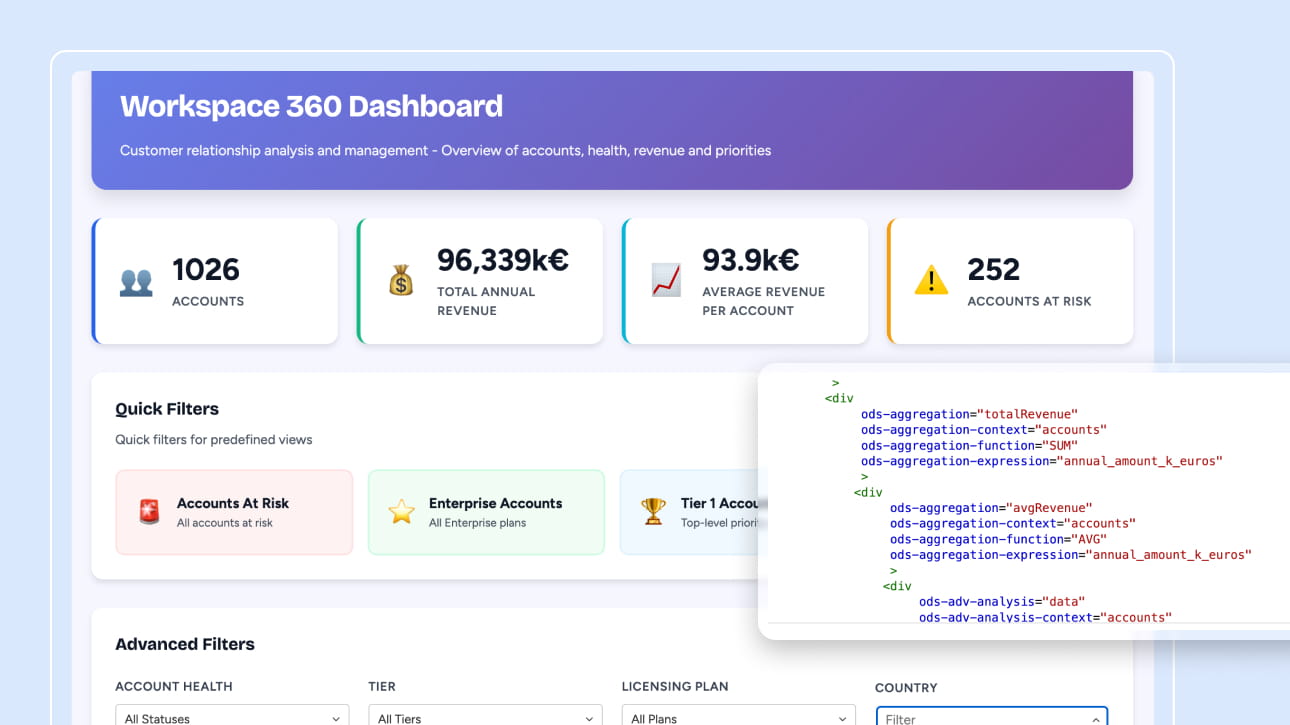Click the money bag revenue icon

coord(401,281)
